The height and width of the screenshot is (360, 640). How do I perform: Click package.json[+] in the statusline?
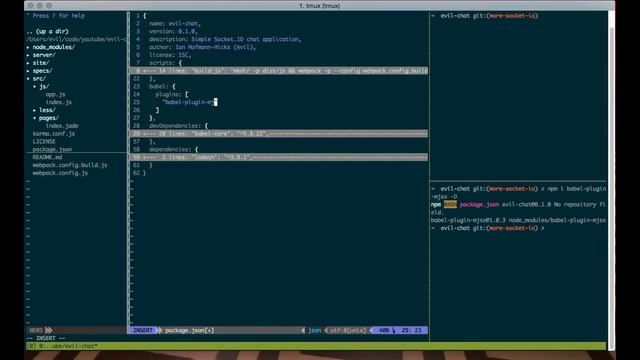(189, 330)
